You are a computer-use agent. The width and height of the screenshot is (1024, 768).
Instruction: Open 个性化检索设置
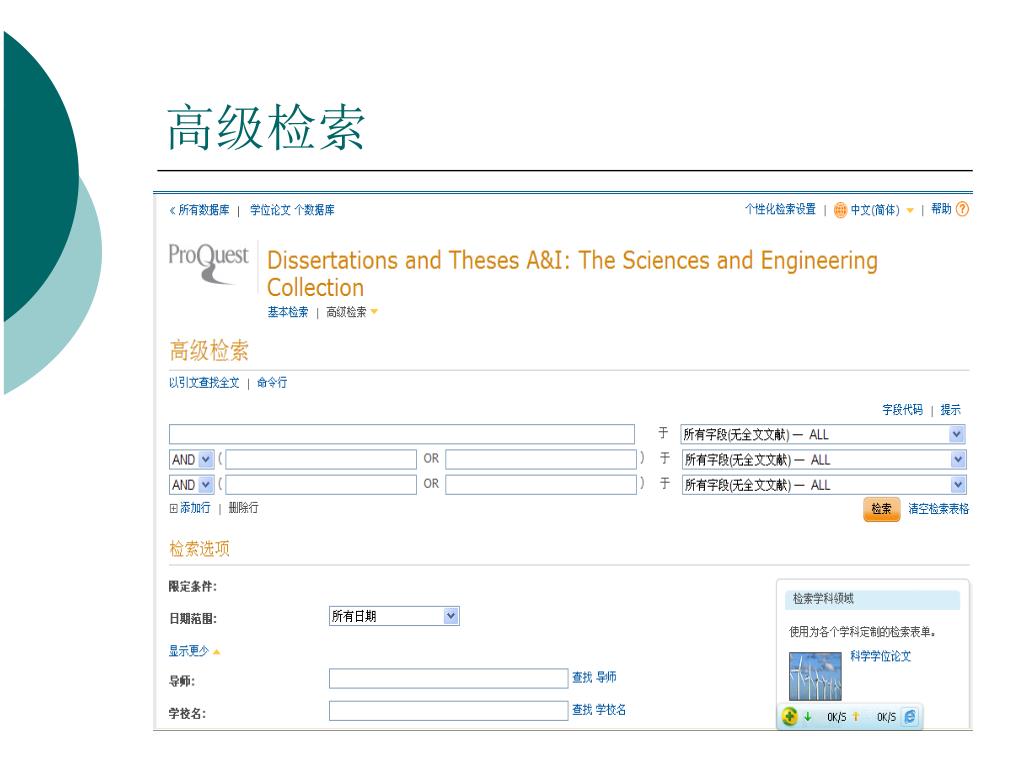(780, 209)
